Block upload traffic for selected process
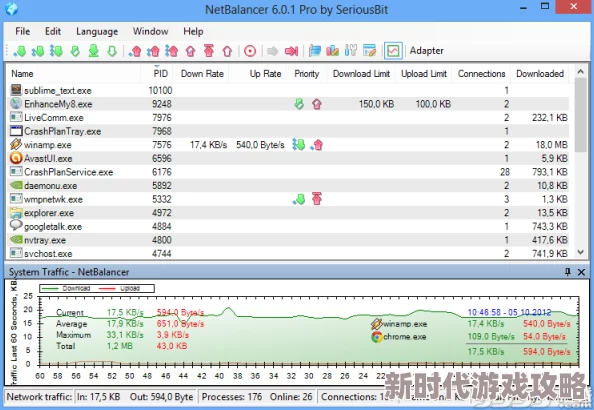 pos(209,51)
